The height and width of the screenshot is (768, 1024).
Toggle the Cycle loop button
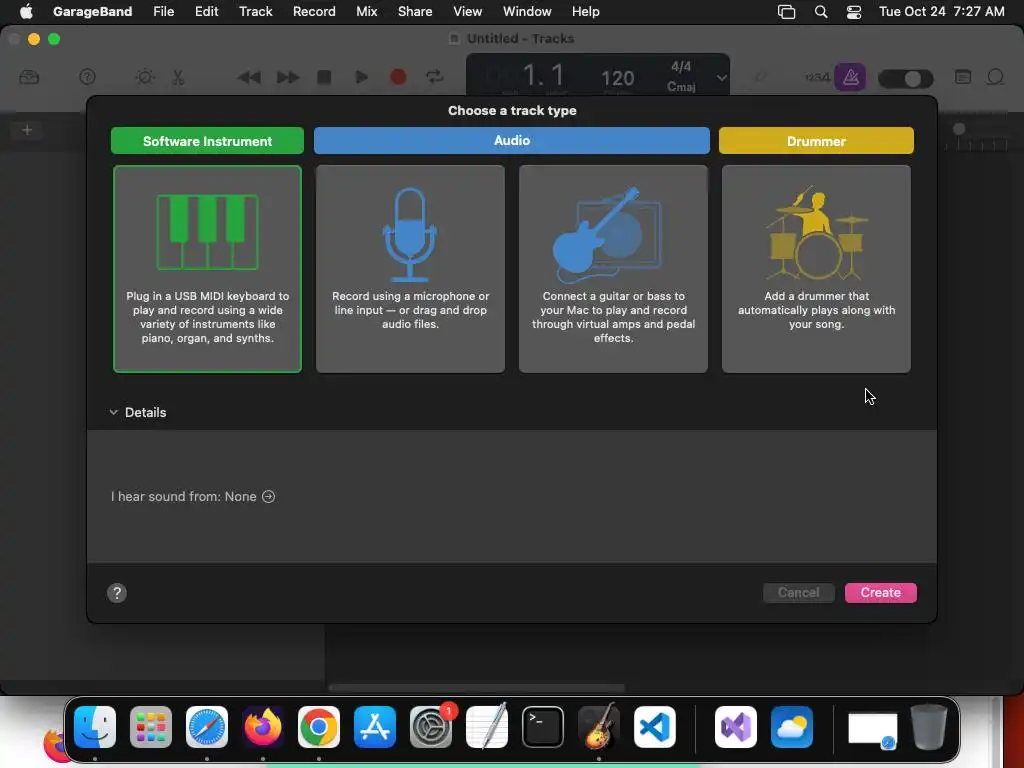coord(435,78)
